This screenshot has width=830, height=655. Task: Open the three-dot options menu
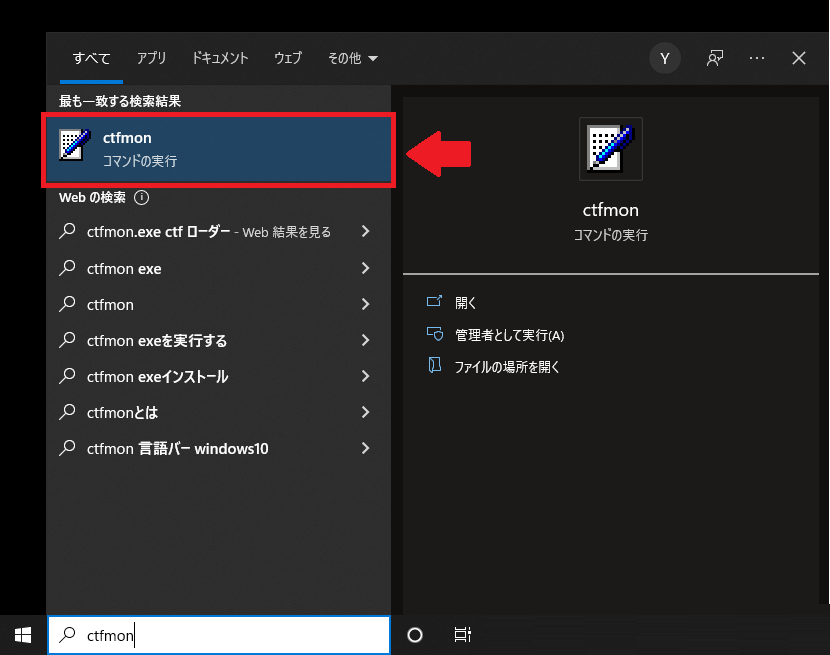[x=757, y=58]
